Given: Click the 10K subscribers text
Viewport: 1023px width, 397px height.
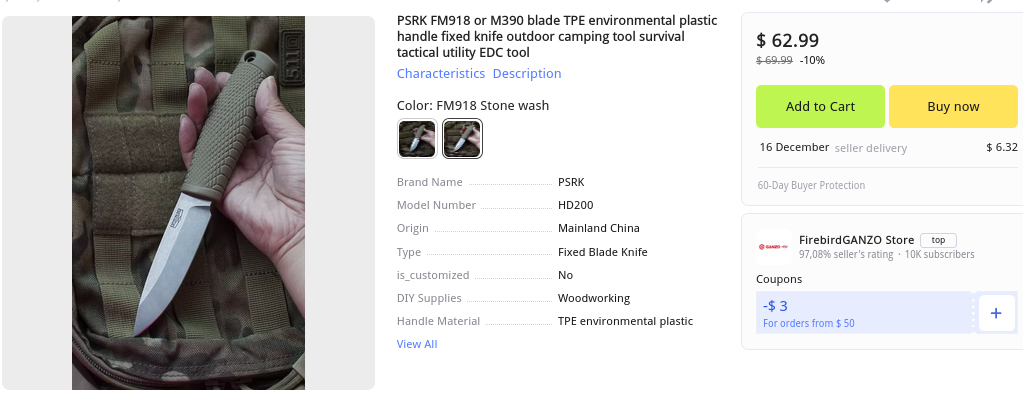Looking at the screenshot, I should (939, 254).
